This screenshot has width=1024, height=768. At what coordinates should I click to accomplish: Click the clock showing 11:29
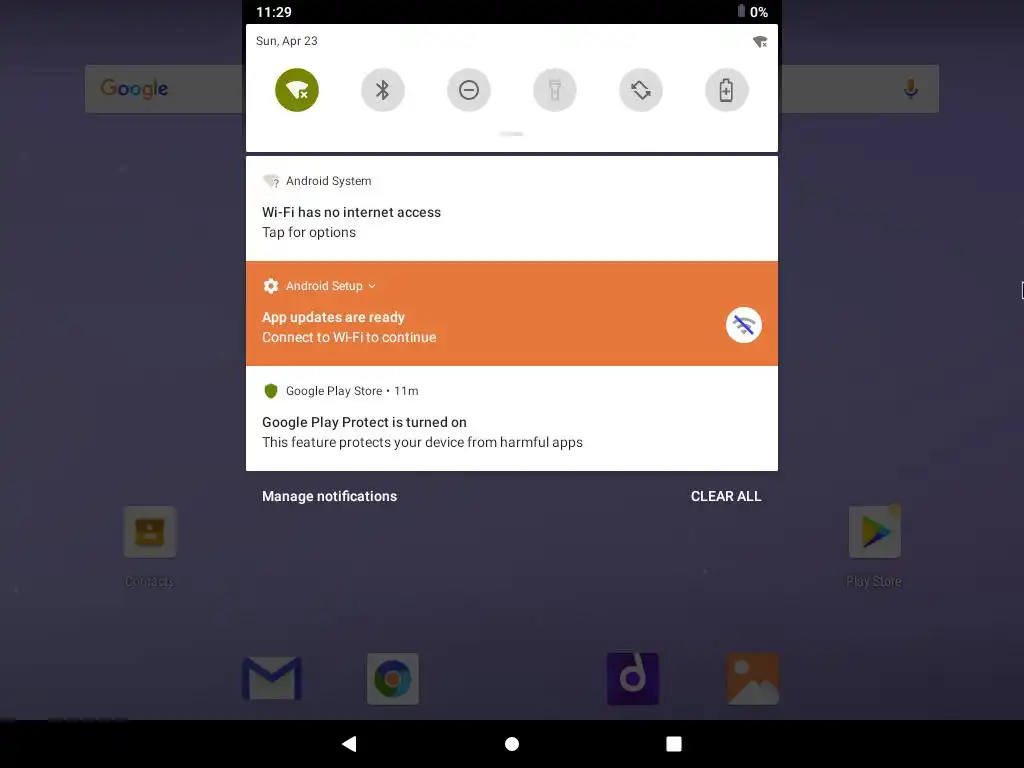point(274,12)
